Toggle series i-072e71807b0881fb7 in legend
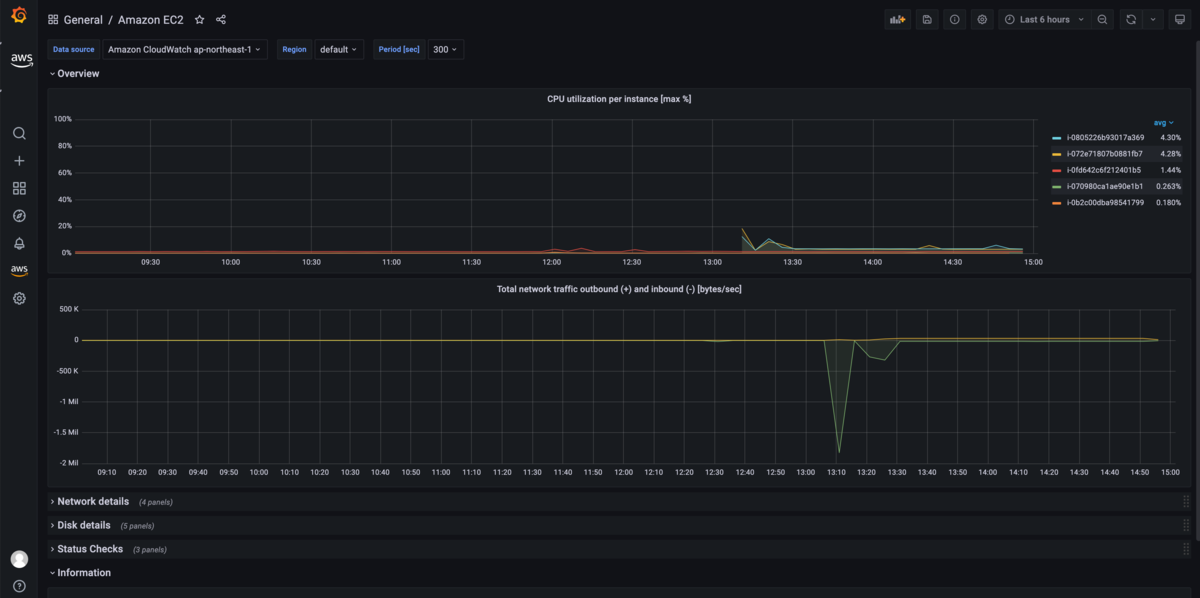This screenshot has height=598, width=1200. (x=1104, y=153)
